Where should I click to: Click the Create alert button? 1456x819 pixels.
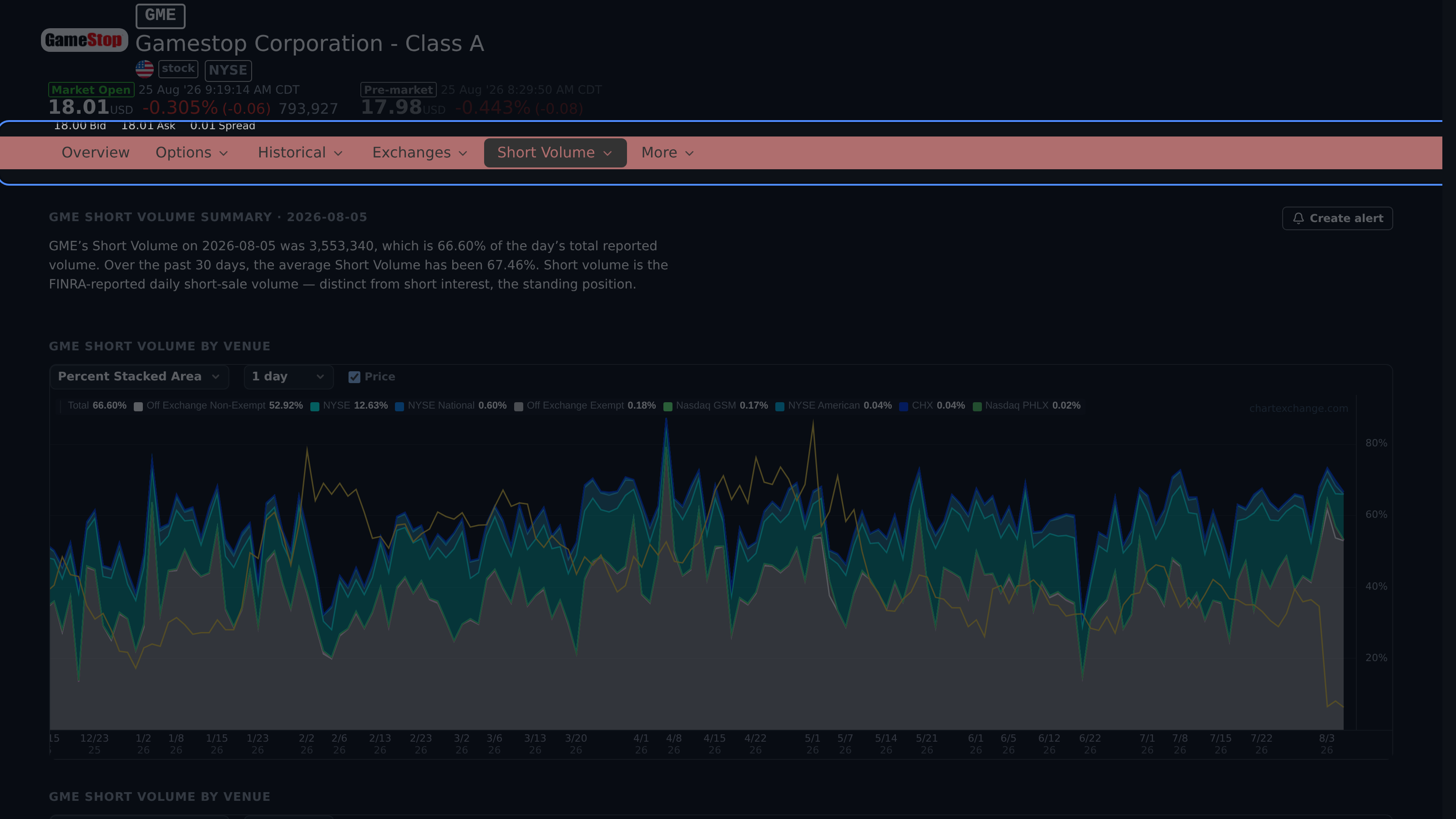coord(1337,218)
